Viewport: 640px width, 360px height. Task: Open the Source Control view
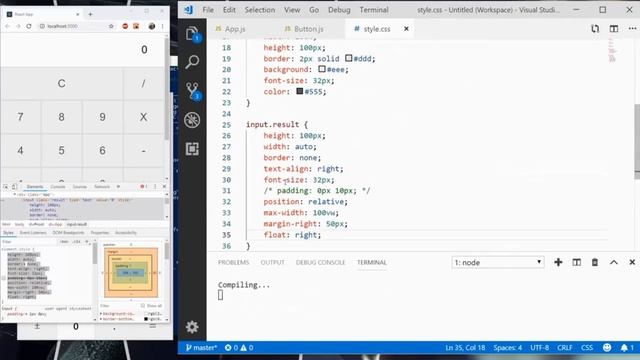click(192, 91)
